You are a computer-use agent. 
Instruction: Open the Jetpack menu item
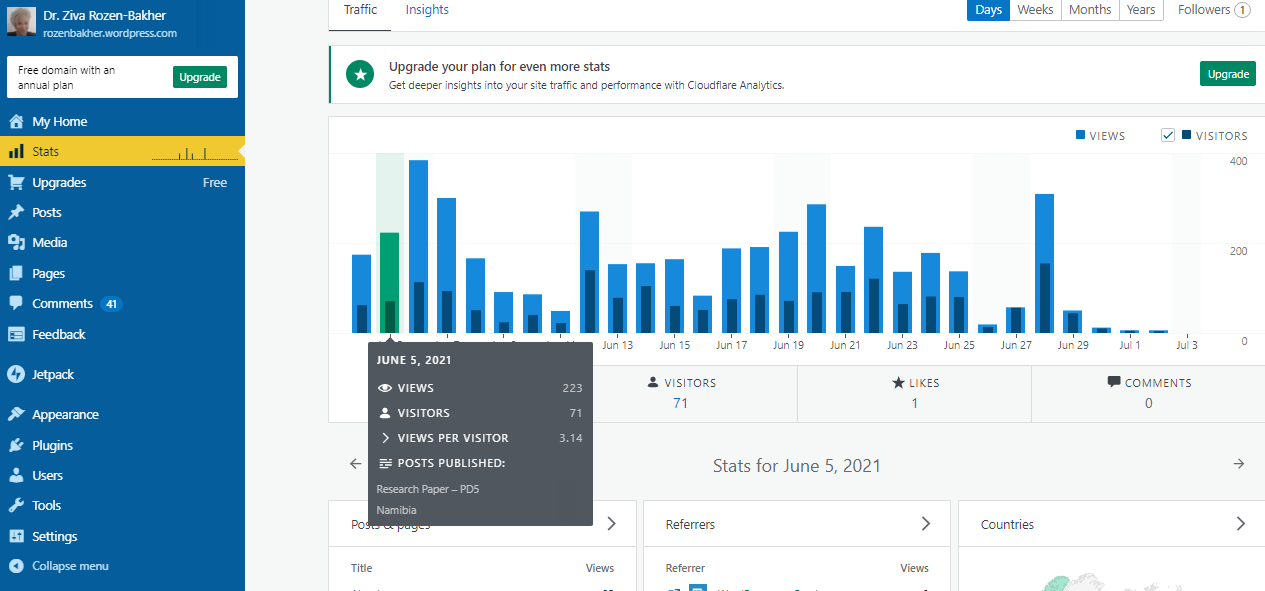pos(122,374)
